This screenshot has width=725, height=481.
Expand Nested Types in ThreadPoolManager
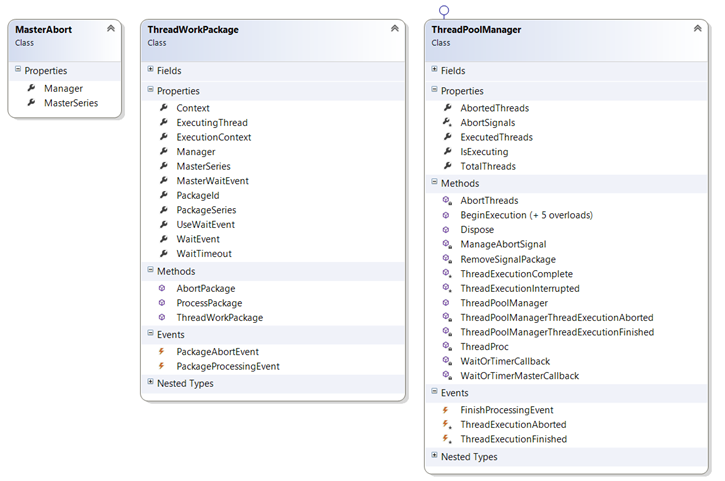point(434,456)
